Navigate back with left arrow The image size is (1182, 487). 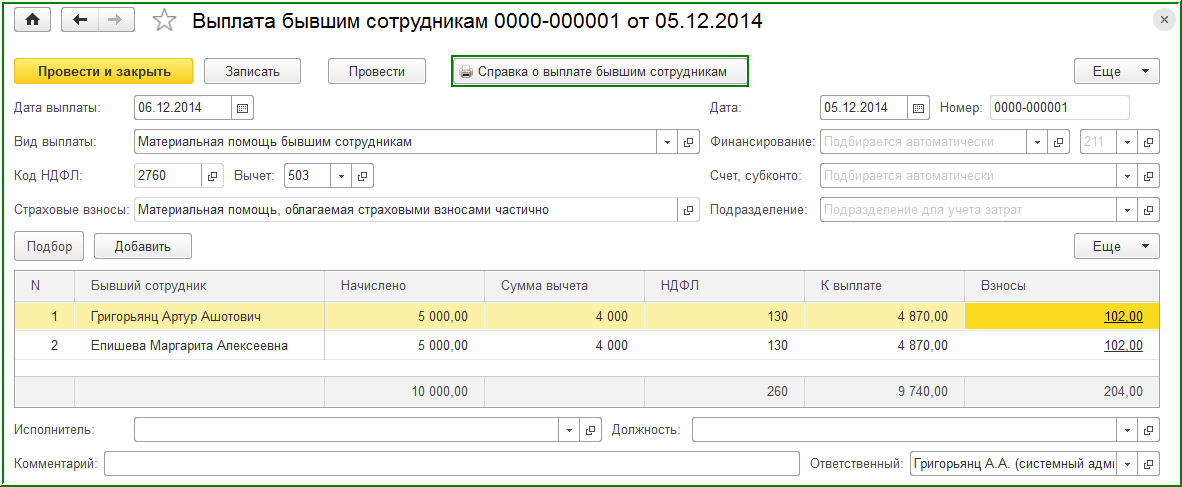click(79, 20)
